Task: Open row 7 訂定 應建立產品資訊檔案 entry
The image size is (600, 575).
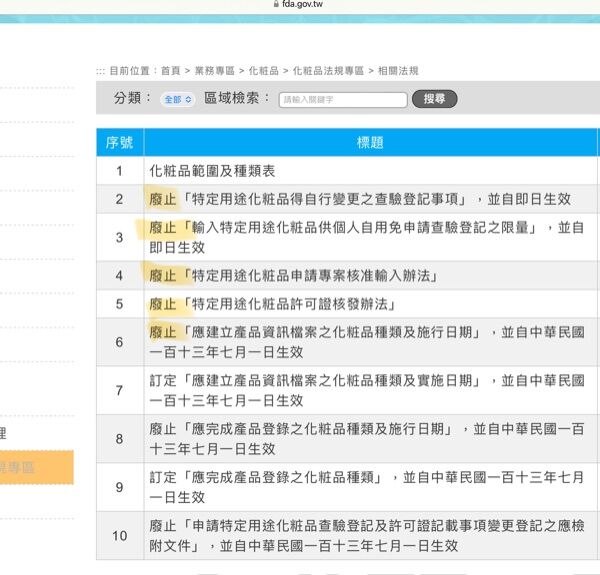Action: (x=366, y=390)
